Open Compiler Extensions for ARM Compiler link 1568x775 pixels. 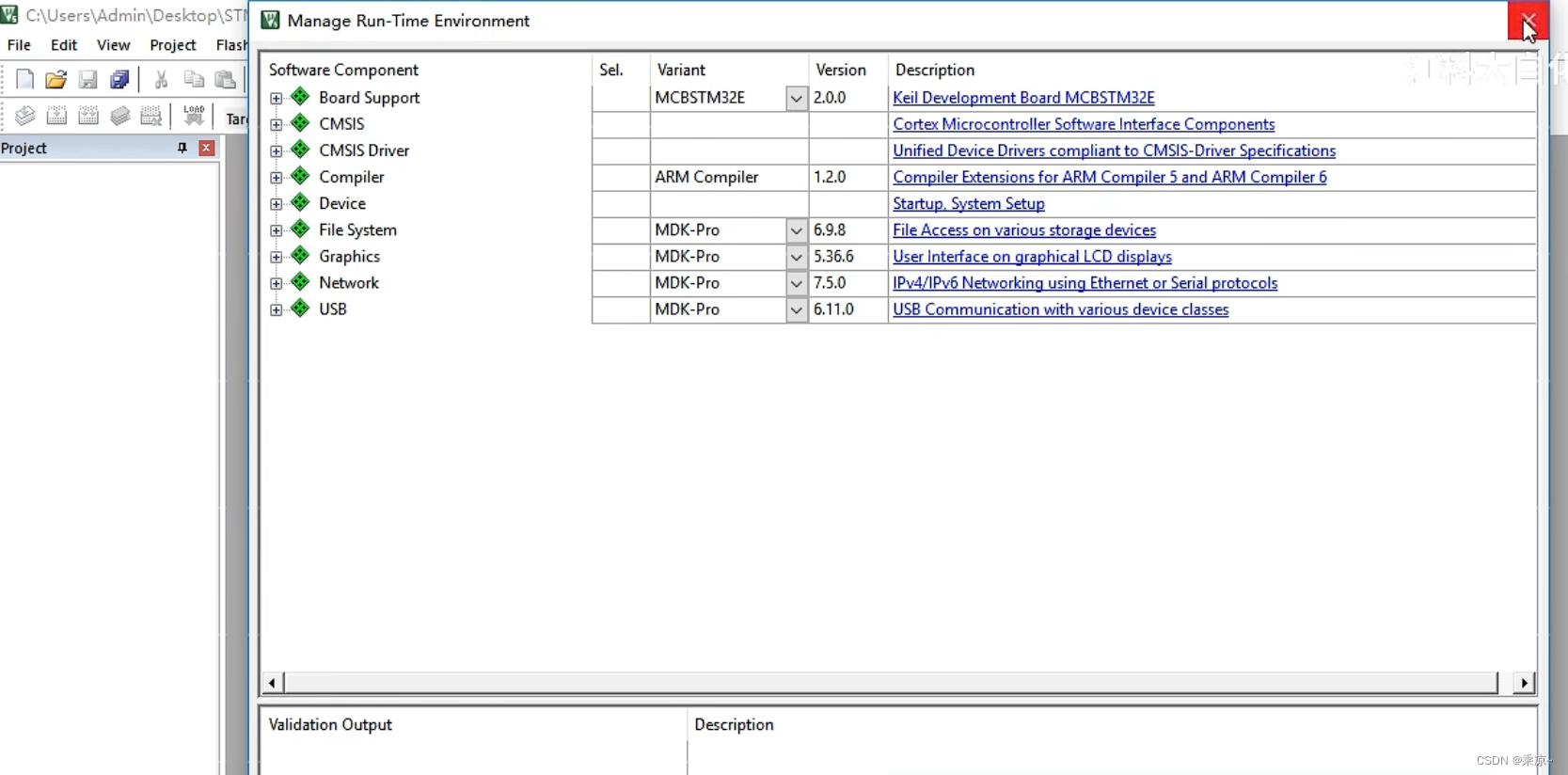(x=1110, y=177)
